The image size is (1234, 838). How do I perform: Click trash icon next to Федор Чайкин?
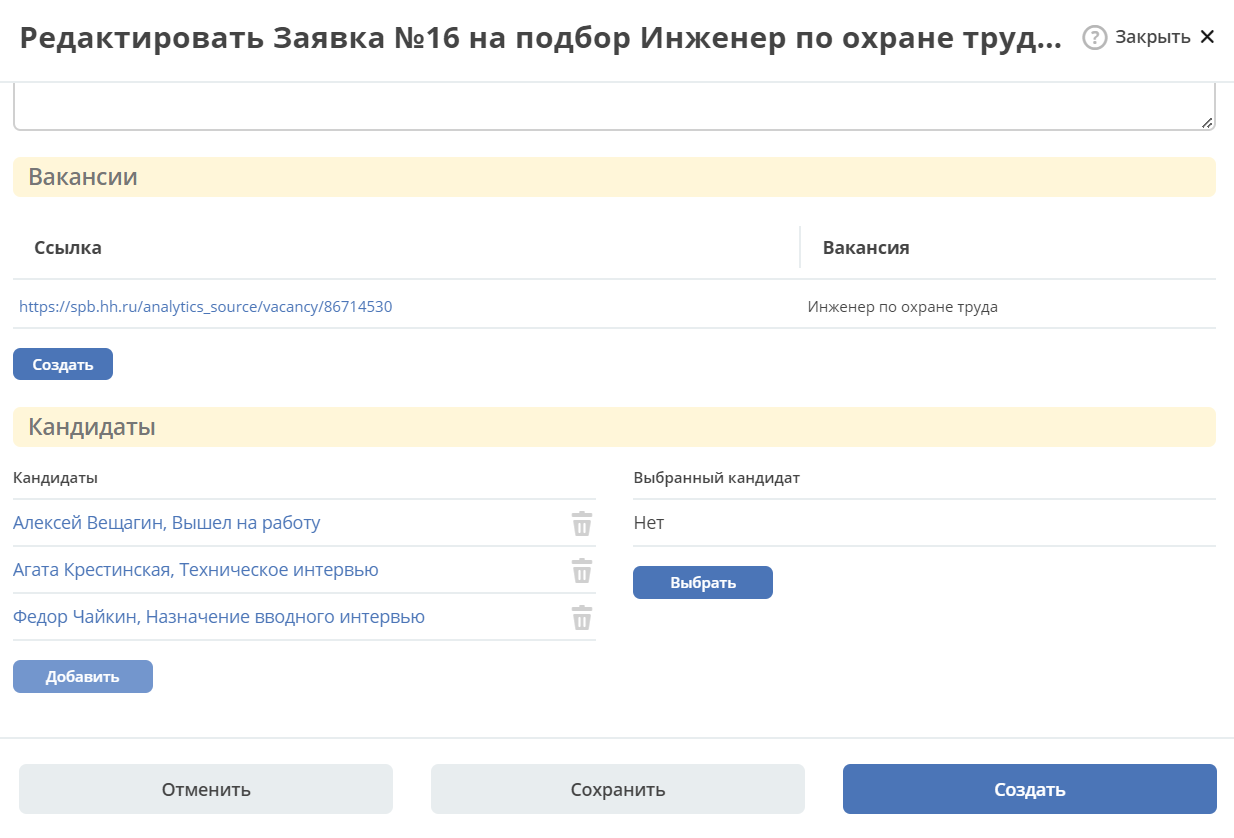pos(582,617)
